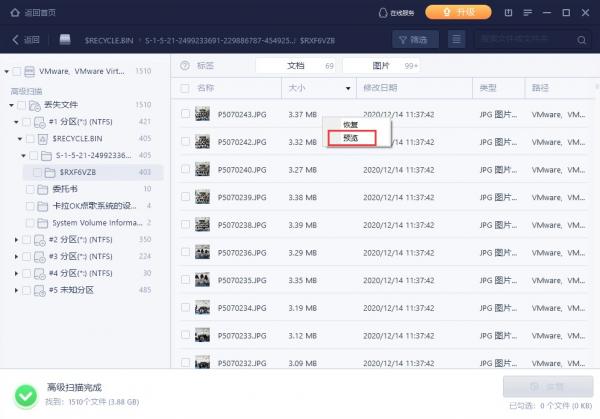Switch to the 图片 tab
This screenshot has width=600, height=419.
point(381,66)
